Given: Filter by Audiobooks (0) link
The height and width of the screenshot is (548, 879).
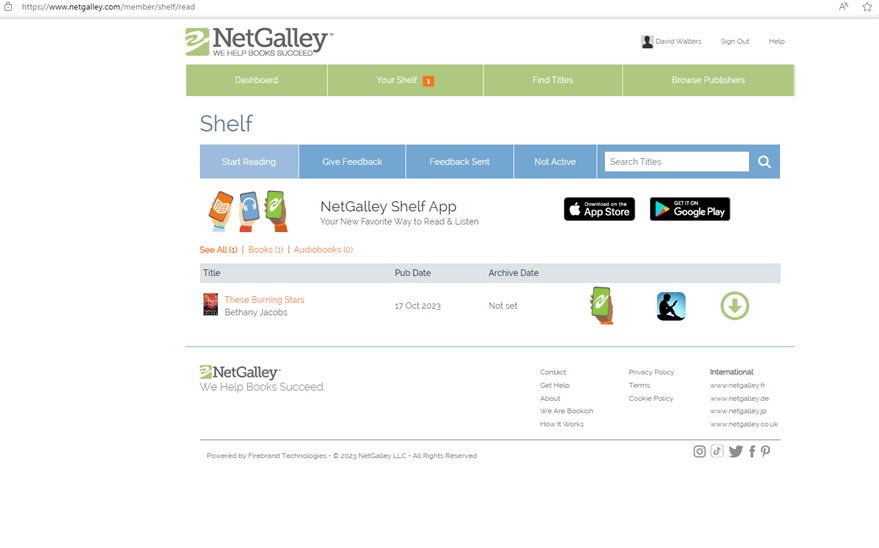Looking at the screenshot, I should (x=323, y=250).
